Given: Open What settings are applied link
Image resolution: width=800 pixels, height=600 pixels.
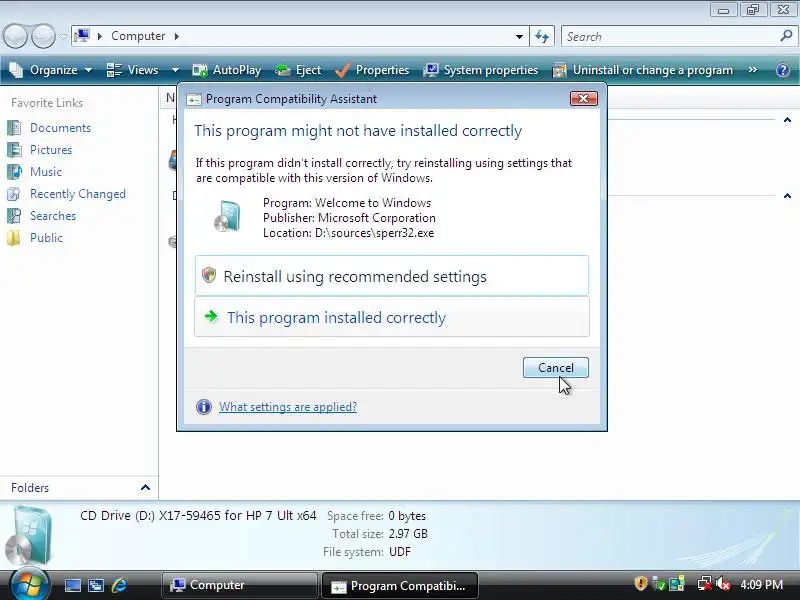Looking at the screenshot, I should tap(288, 407).
